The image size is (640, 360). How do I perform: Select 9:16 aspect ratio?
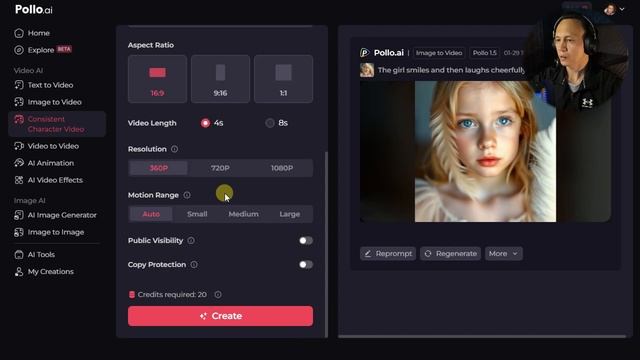coord(220,79)
